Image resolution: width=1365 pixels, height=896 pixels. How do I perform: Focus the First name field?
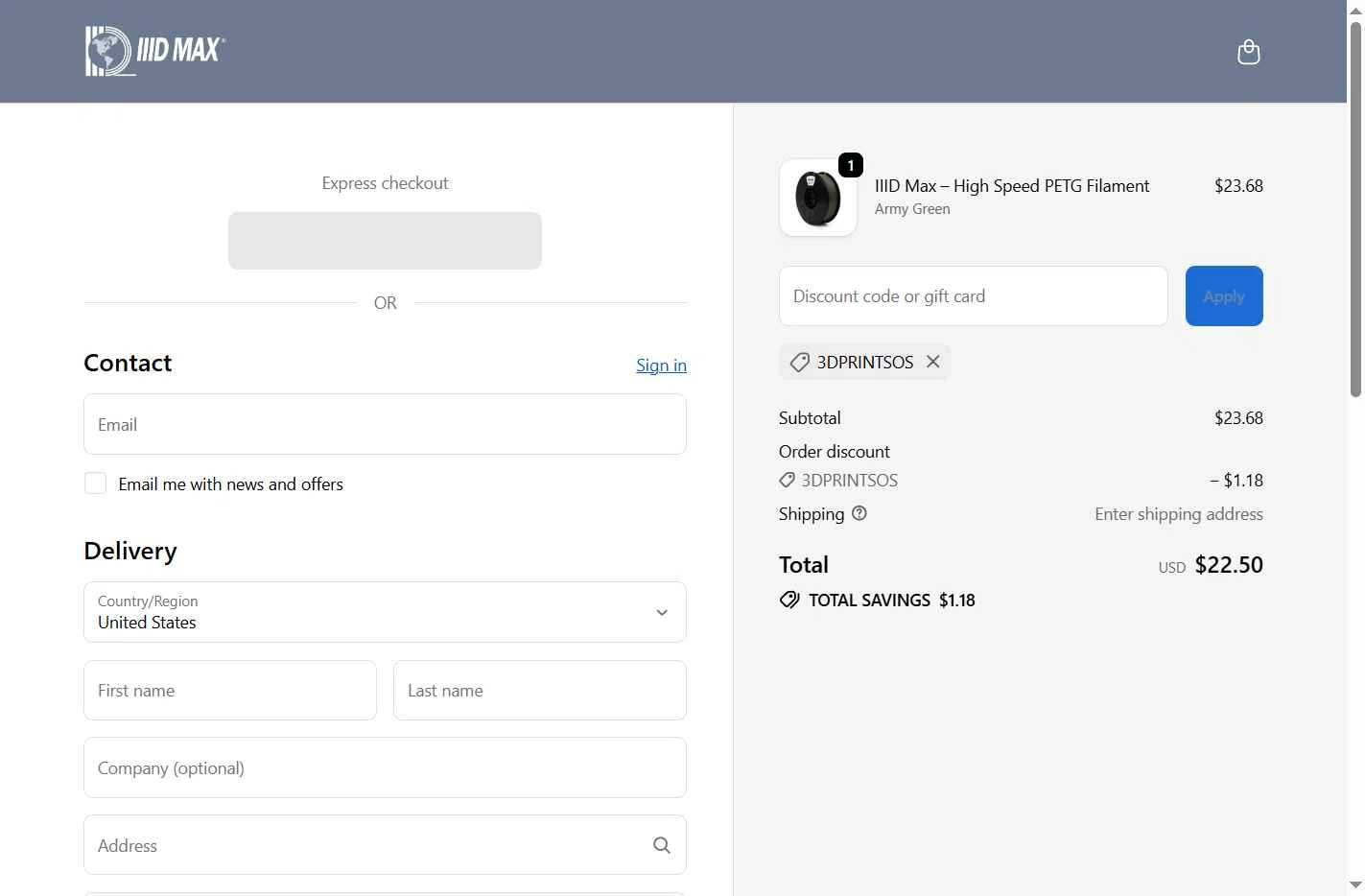[230, 691]
